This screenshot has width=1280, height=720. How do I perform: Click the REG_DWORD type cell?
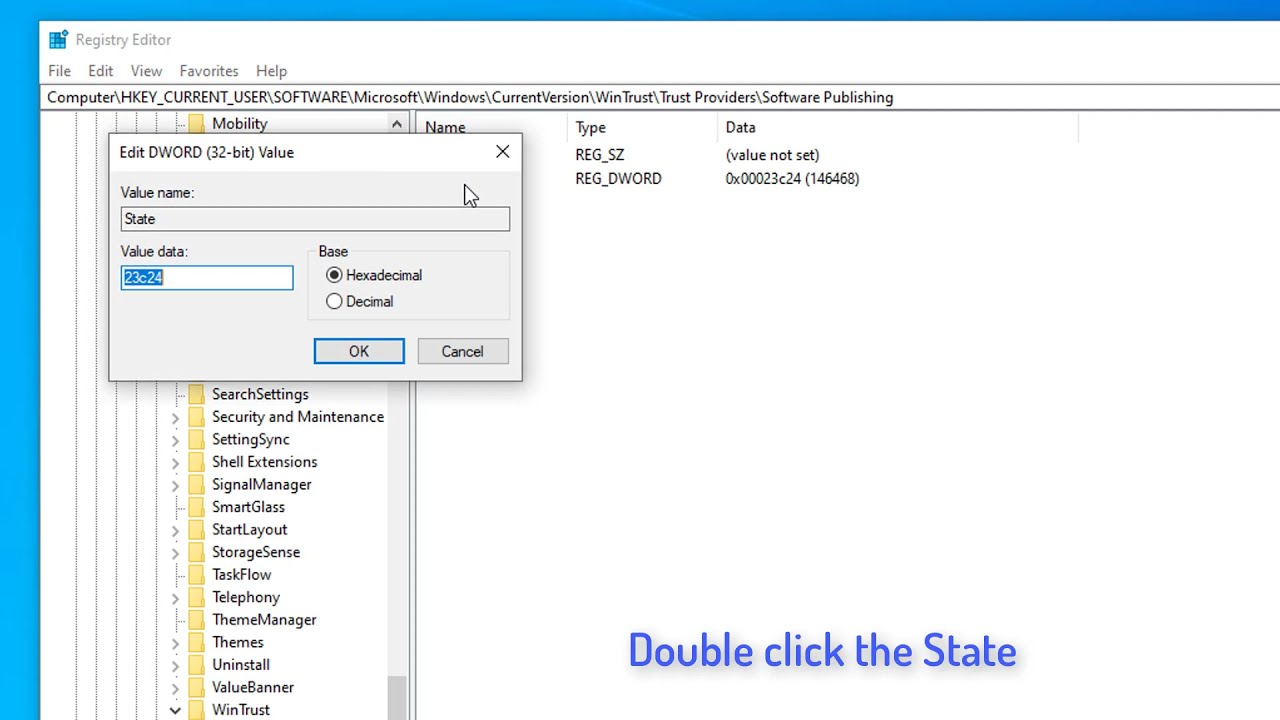pyautogui.click(x=618, y=178)
